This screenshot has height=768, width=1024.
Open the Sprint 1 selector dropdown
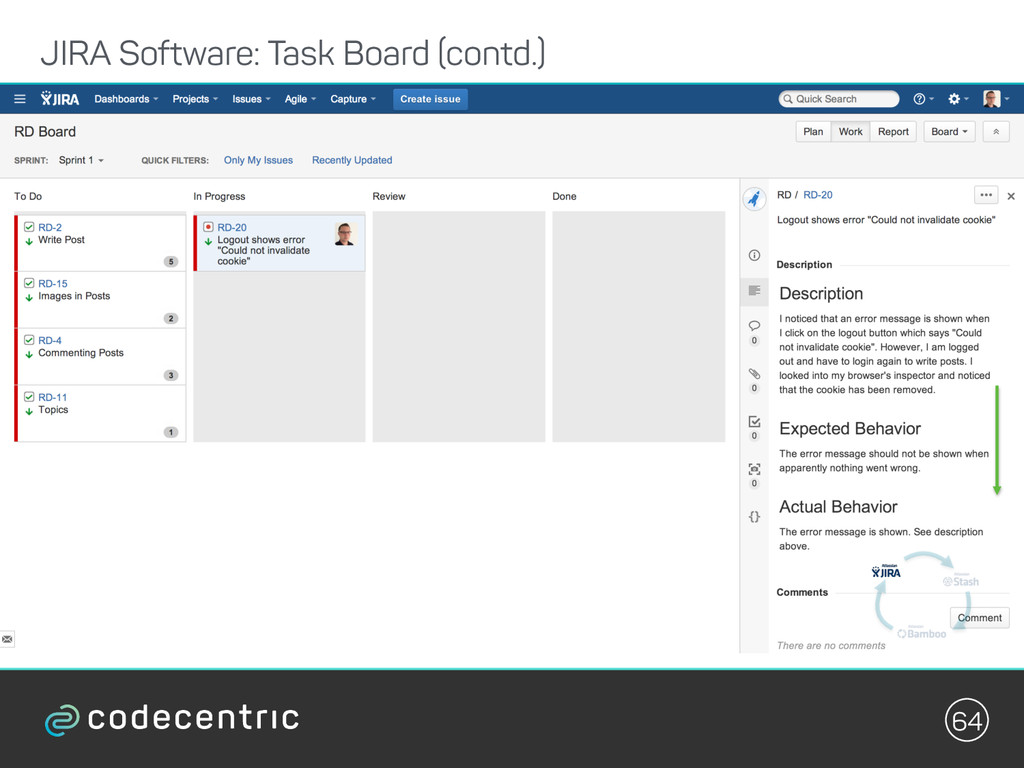pyautogui.click(x=81, y=160)
